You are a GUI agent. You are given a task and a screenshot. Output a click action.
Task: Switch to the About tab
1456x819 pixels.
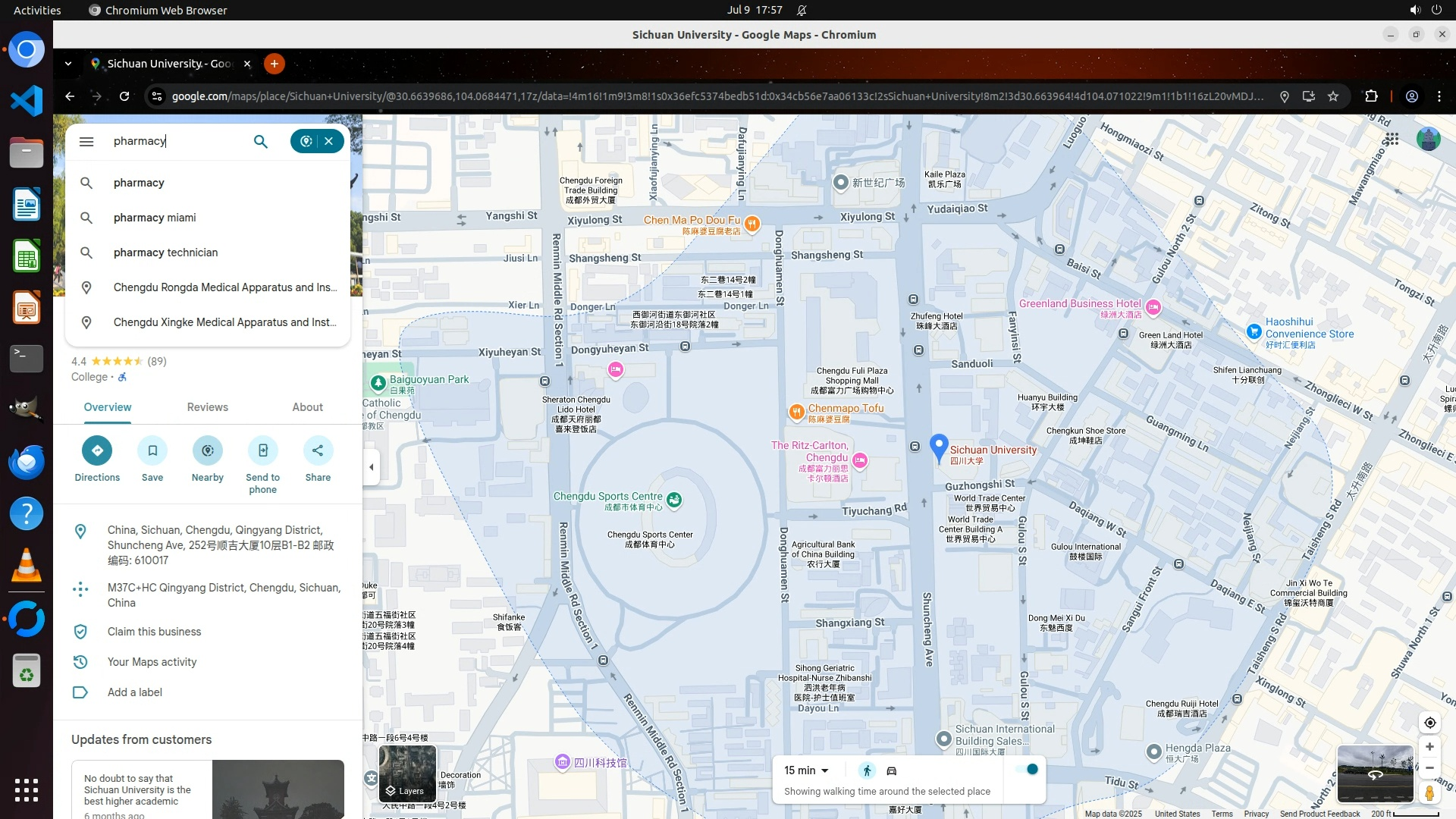[x=307, y=407]
